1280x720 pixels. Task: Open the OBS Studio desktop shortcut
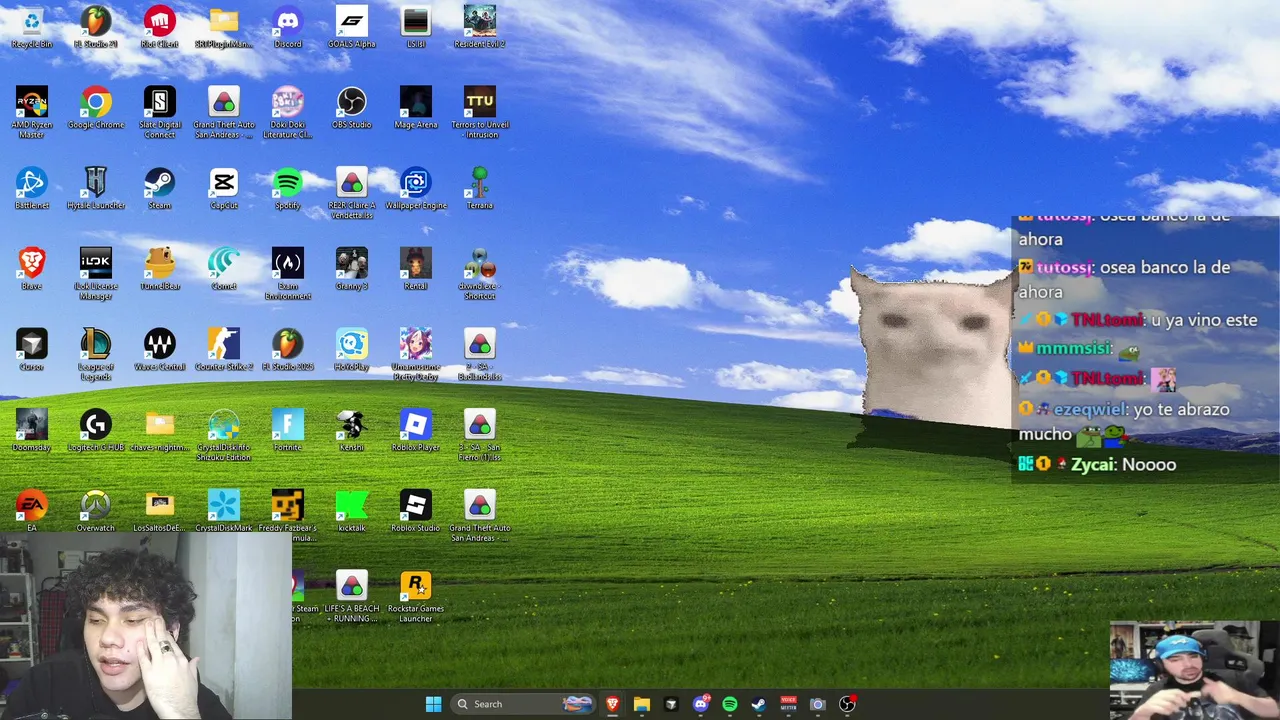tap(352, 108)
